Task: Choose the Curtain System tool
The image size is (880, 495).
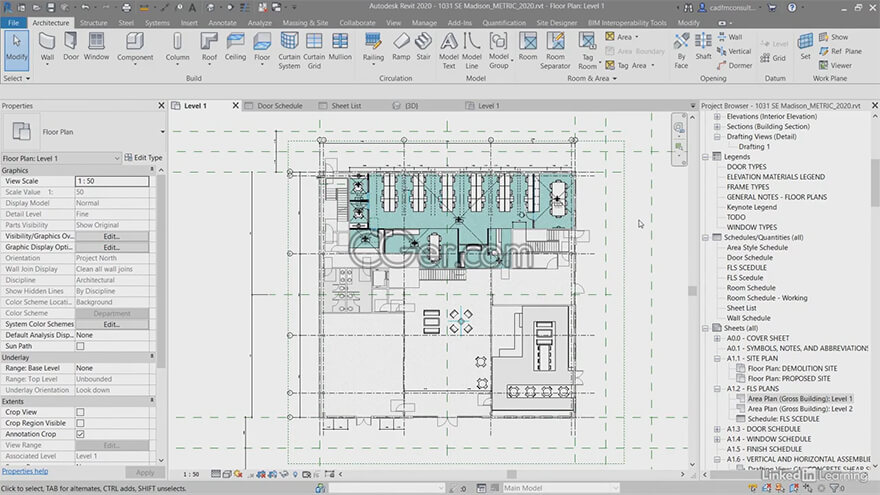Action: (x=289, y=51)
